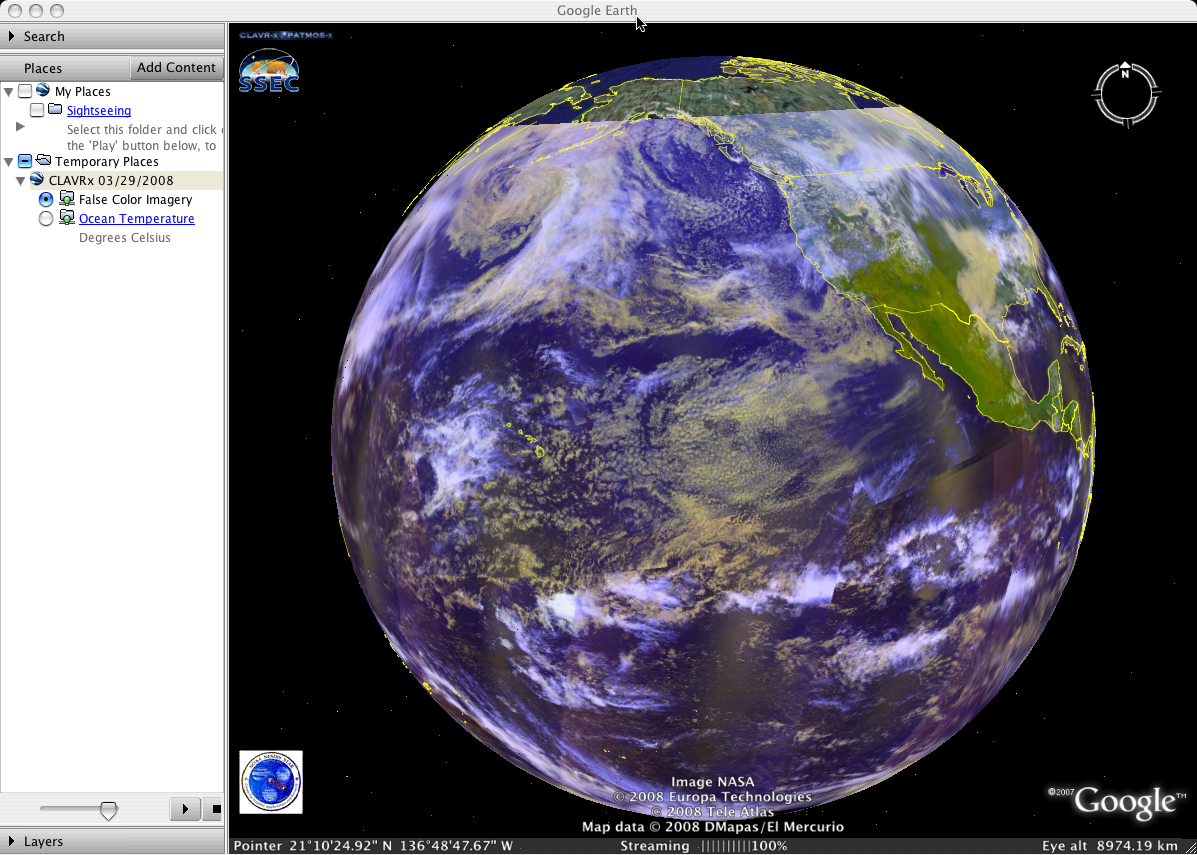Click the Temporary Places folder icon
The width and height of the screenshot is (1197, 855).
pos(44,161)
